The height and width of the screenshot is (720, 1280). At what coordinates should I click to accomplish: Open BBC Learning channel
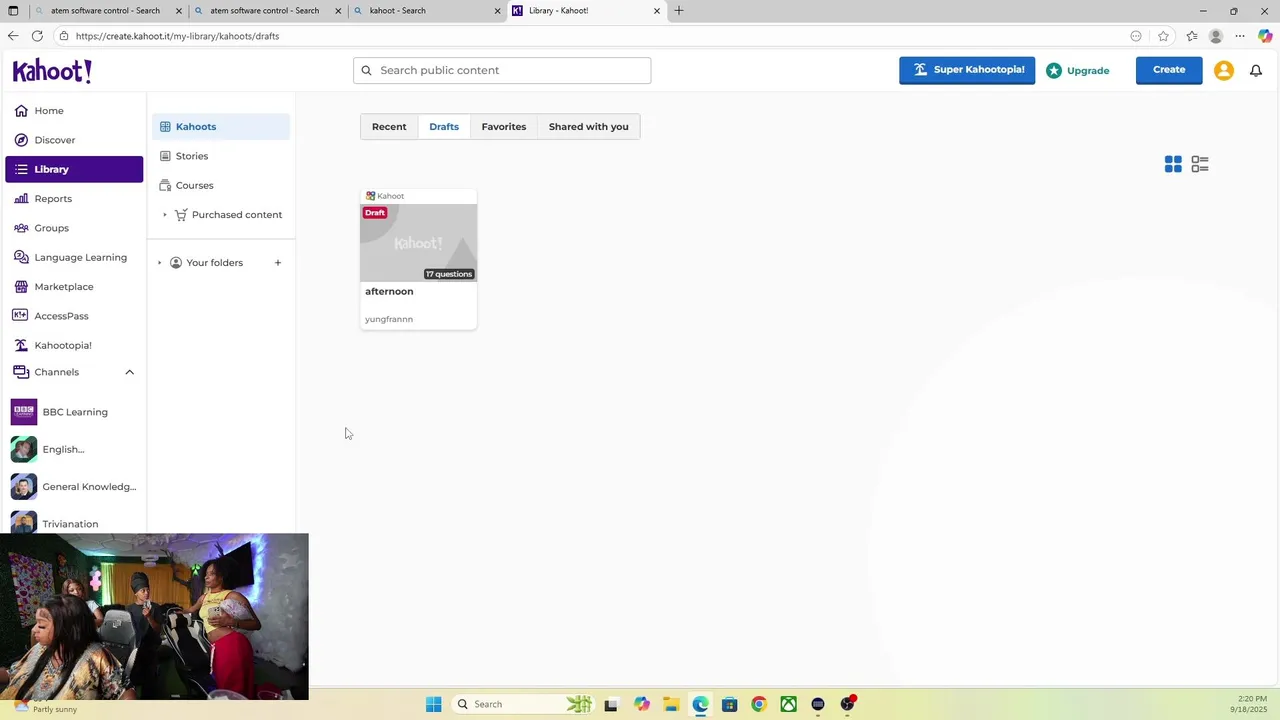click(74, 412)
